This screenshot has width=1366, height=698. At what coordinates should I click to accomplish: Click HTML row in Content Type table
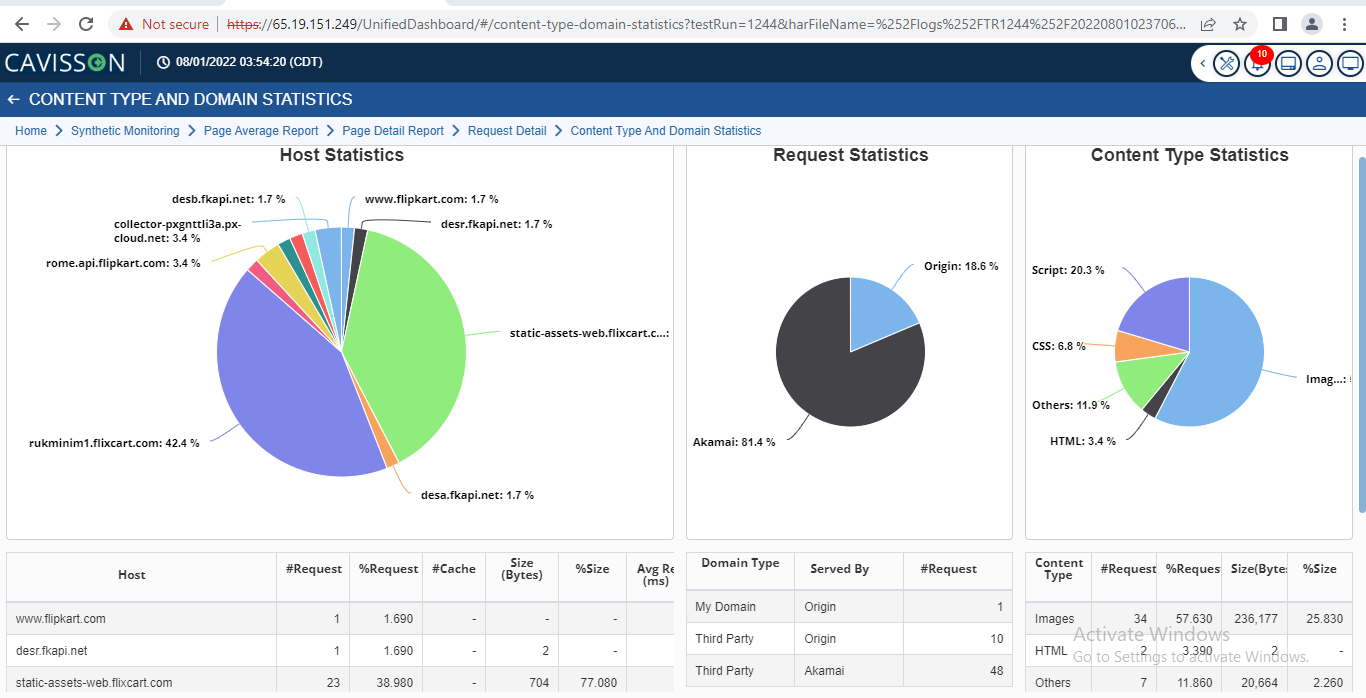tap(1189, 651)
